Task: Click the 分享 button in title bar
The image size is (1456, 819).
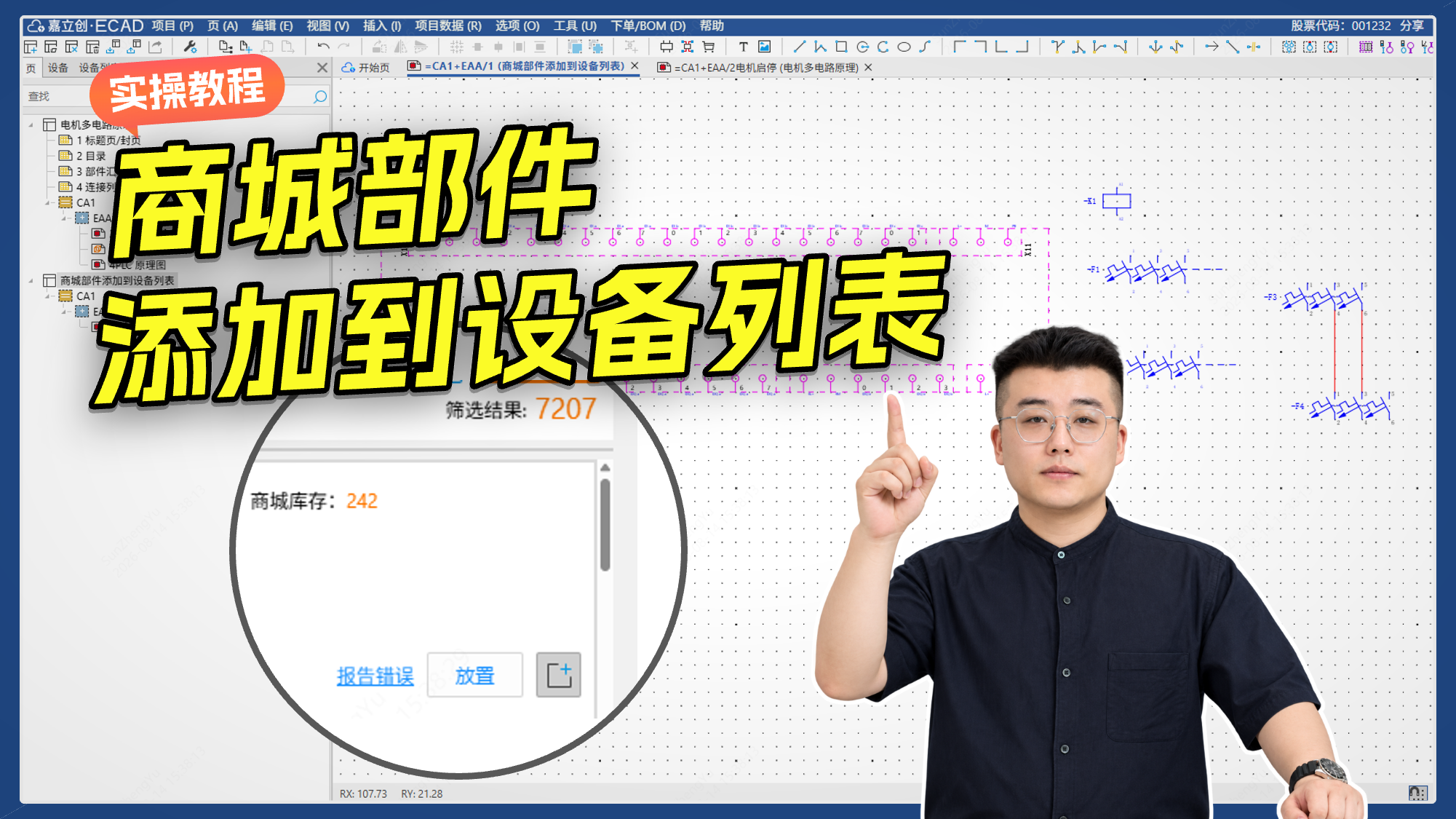Action: [1412, 25]
